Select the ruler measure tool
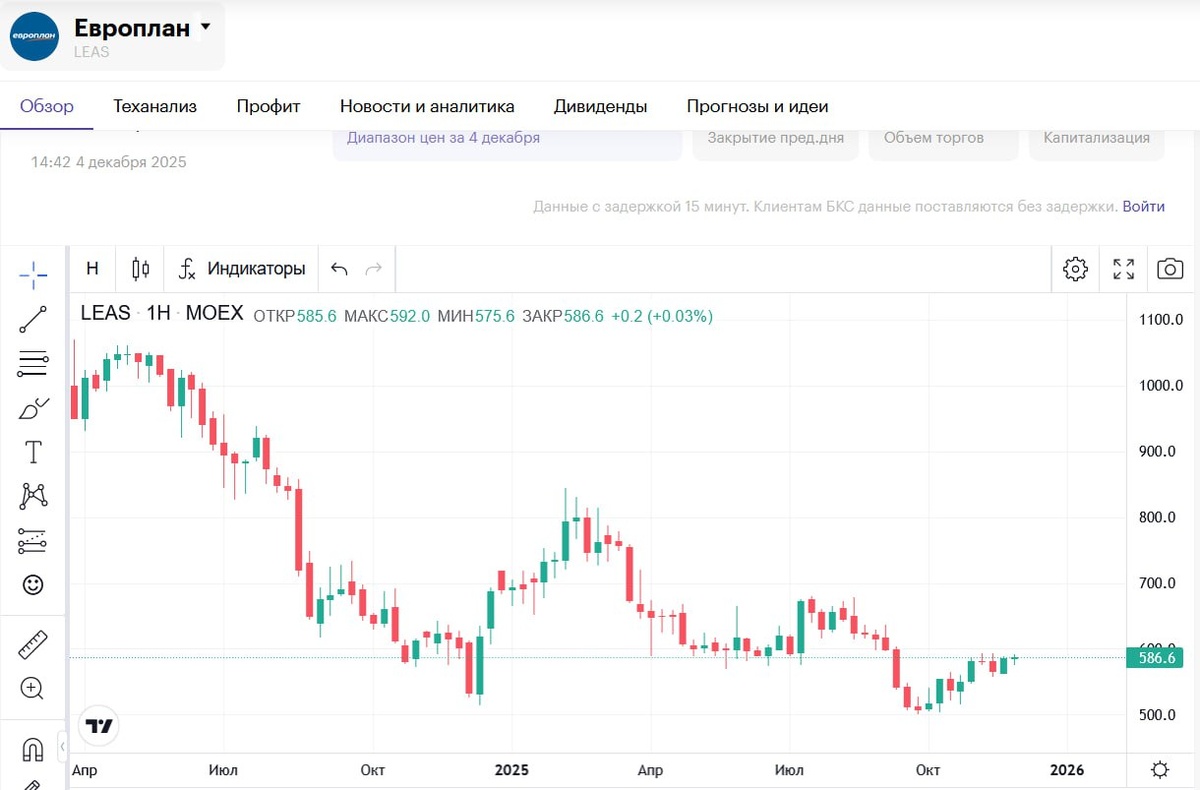Image resolution: width=1200 pixels, height=790 pixels. [x=33, y=644]
